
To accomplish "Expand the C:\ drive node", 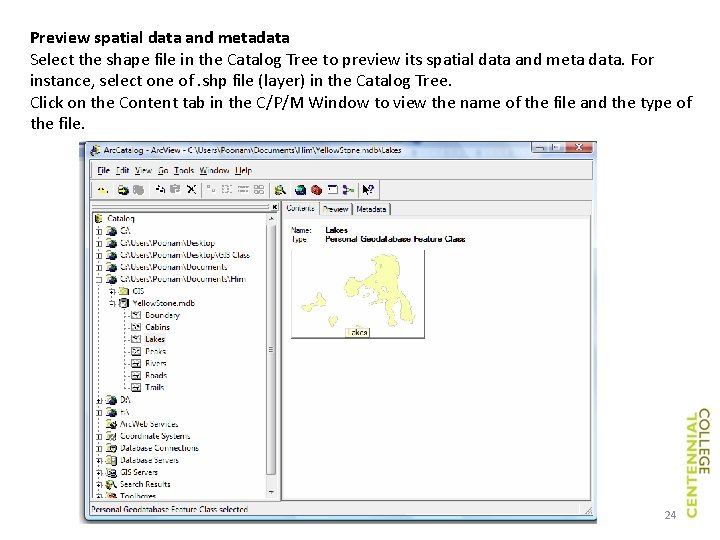I will click(x=99, y=231).
